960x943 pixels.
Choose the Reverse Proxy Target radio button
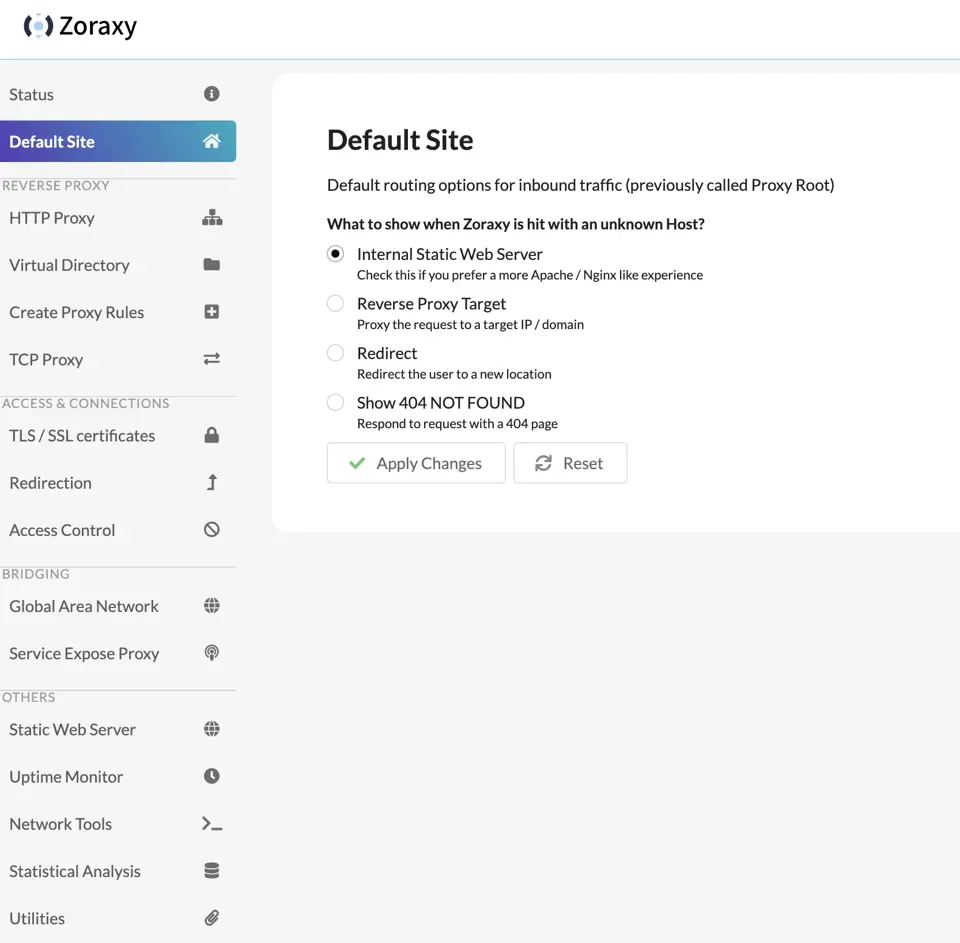click(335, 303)
